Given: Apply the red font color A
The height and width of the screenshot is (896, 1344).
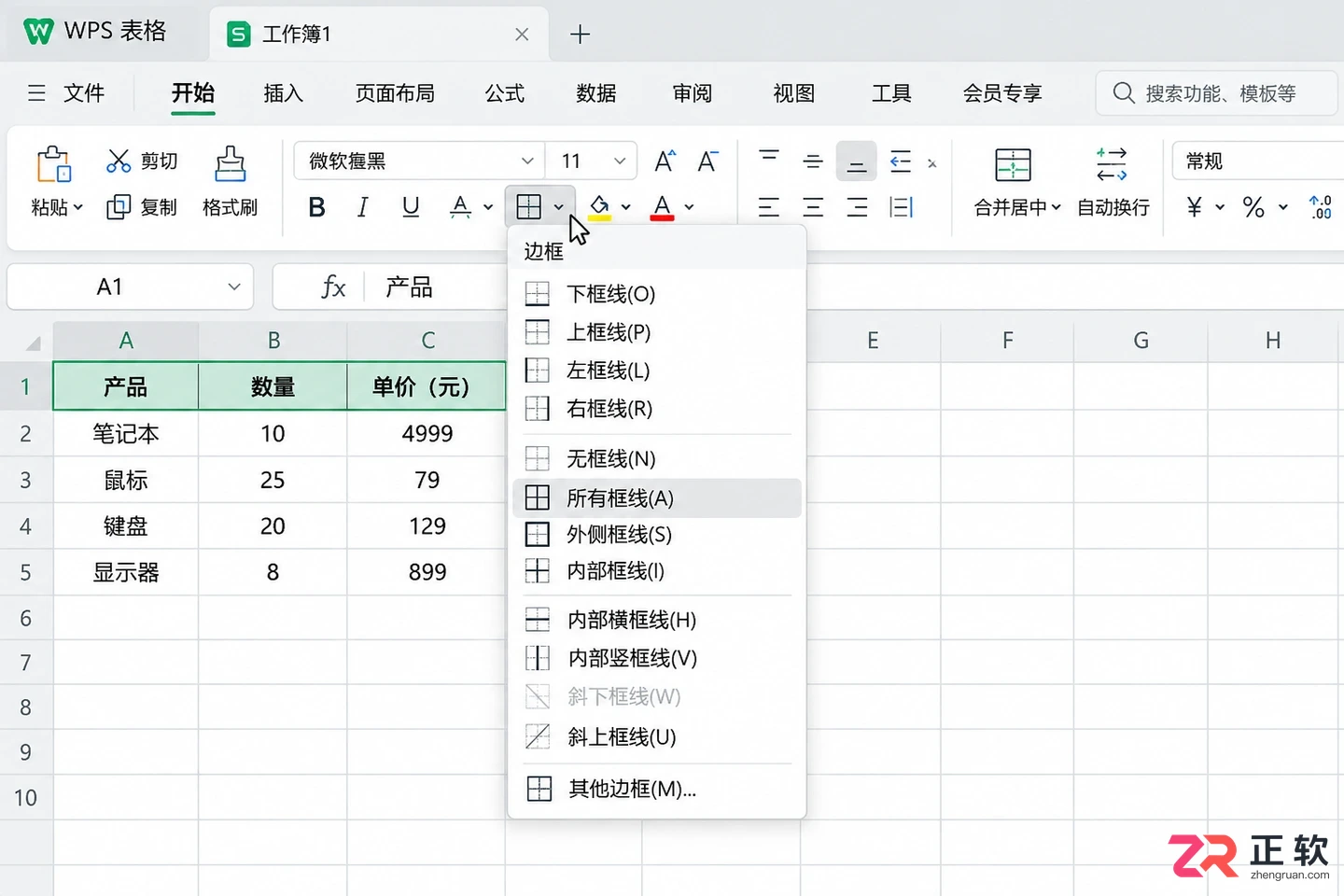Looking at the screenshot, I should click(663, 207).
